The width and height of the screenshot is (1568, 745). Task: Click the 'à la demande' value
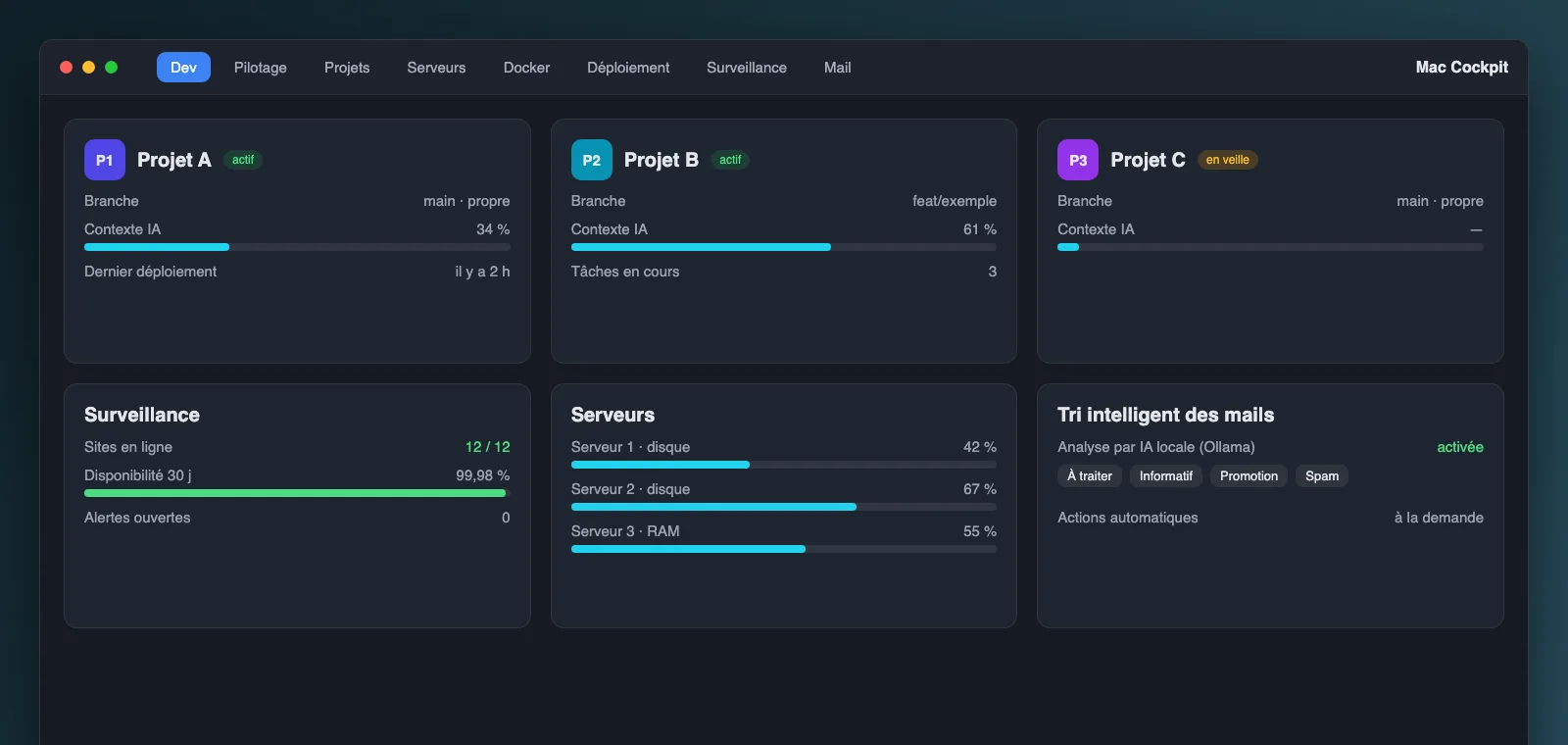(x=1439, y=518)
